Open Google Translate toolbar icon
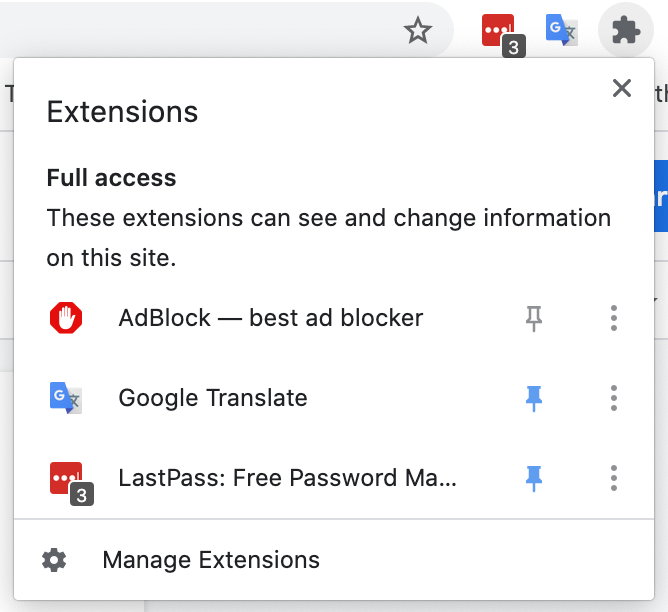This screenshot has width=668, height=612. click(x=561, y=30)
